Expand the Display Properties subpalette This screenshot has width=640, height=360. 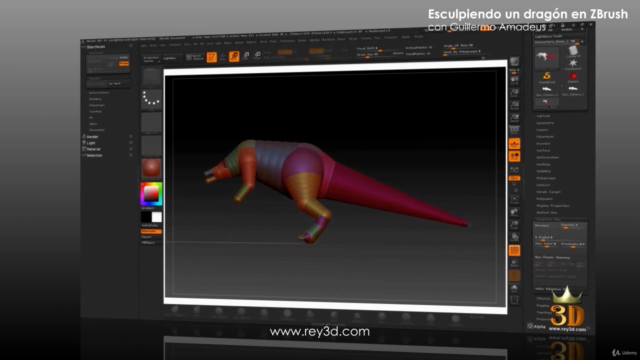(553, 206)
